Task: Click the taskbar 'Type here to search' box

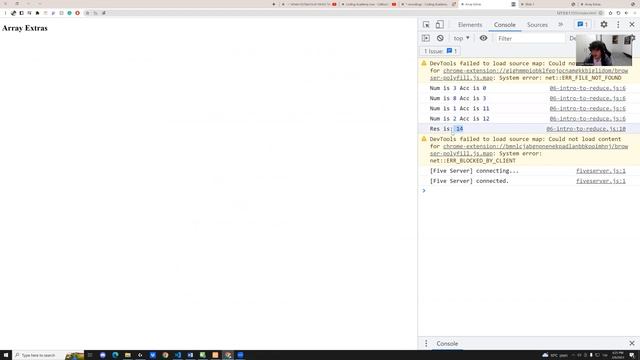Action: pyautogui.click(x=48, y=355)
